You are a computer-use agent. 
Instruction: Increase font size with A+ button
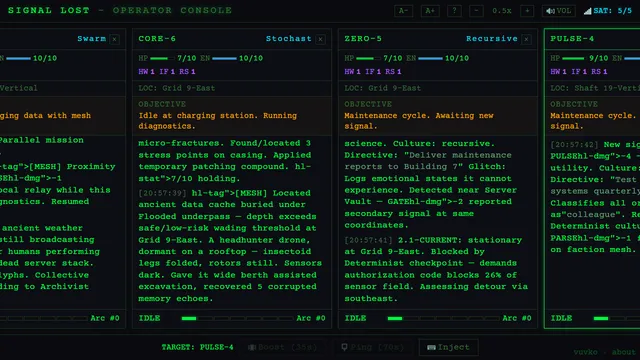[x=430, y=11]
